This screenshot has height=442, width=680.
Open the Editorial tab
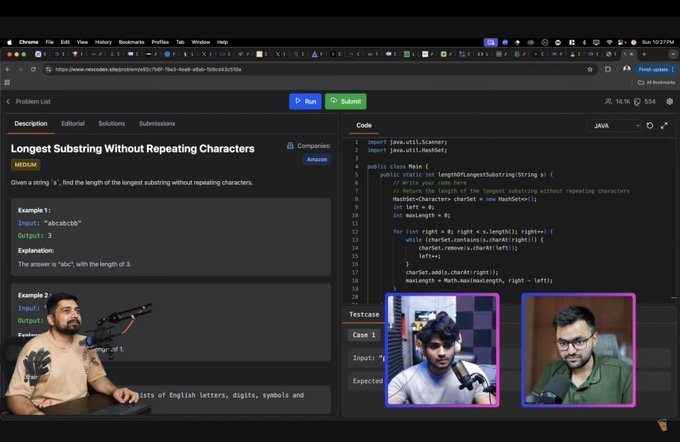pyautogui.click(x=73, y=124)
